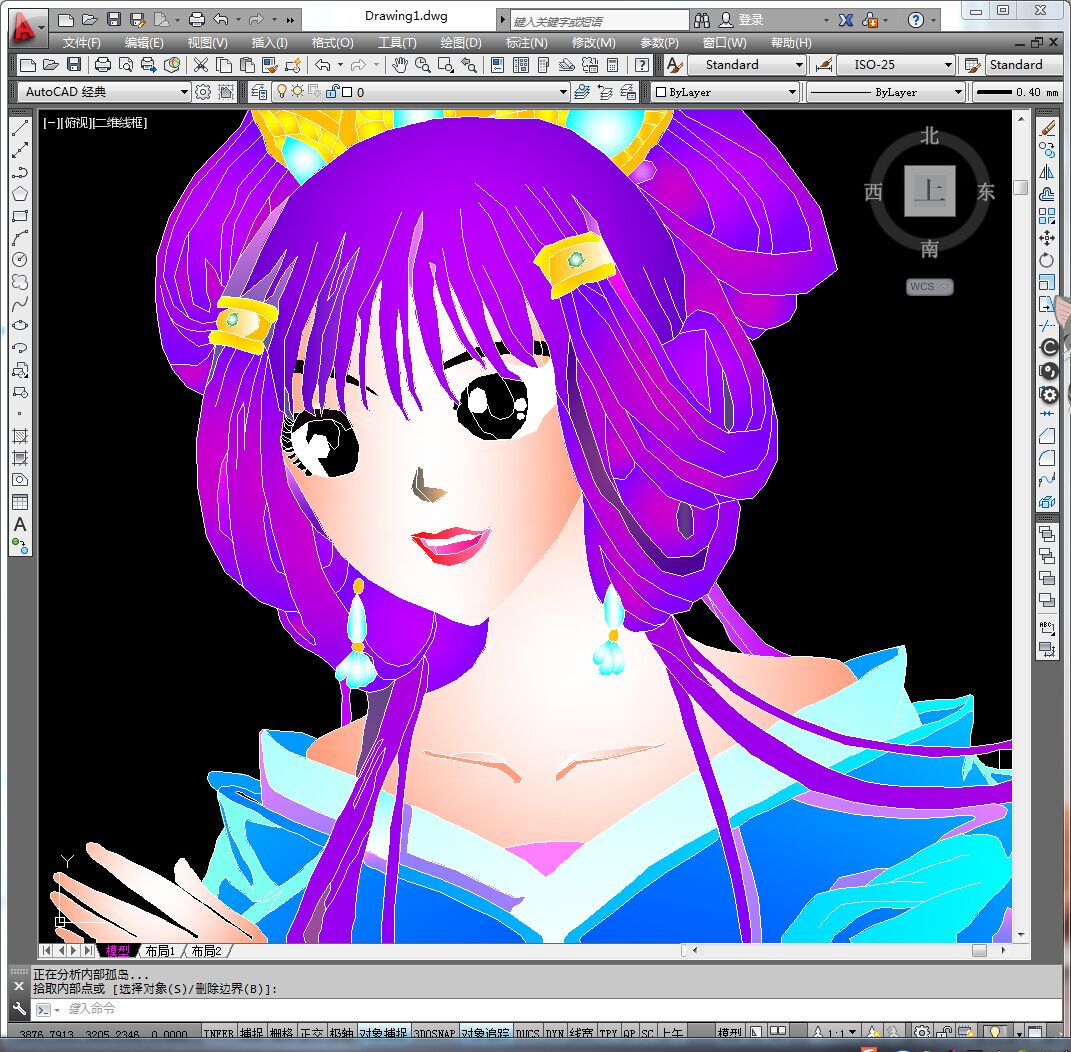Click the WCS button under the ViewCube

point(929,287)
